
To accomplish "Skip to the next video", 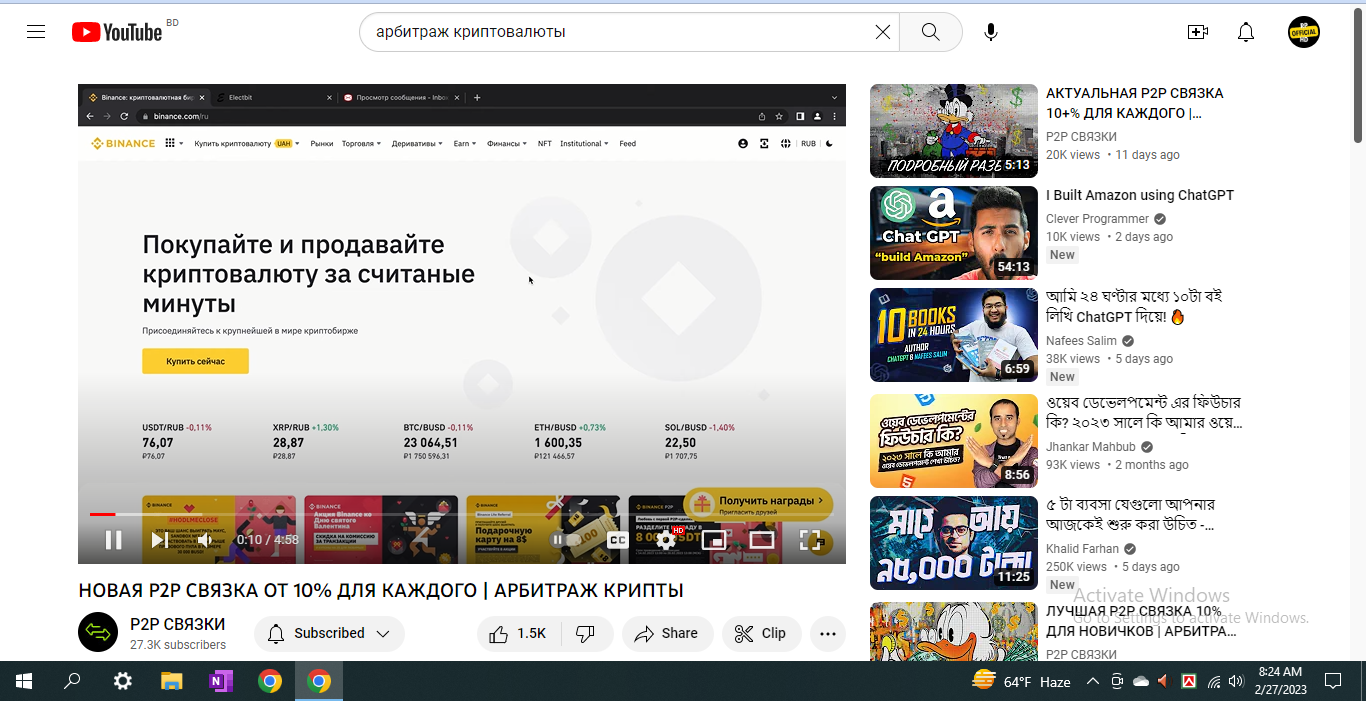I will coord(159,540).
